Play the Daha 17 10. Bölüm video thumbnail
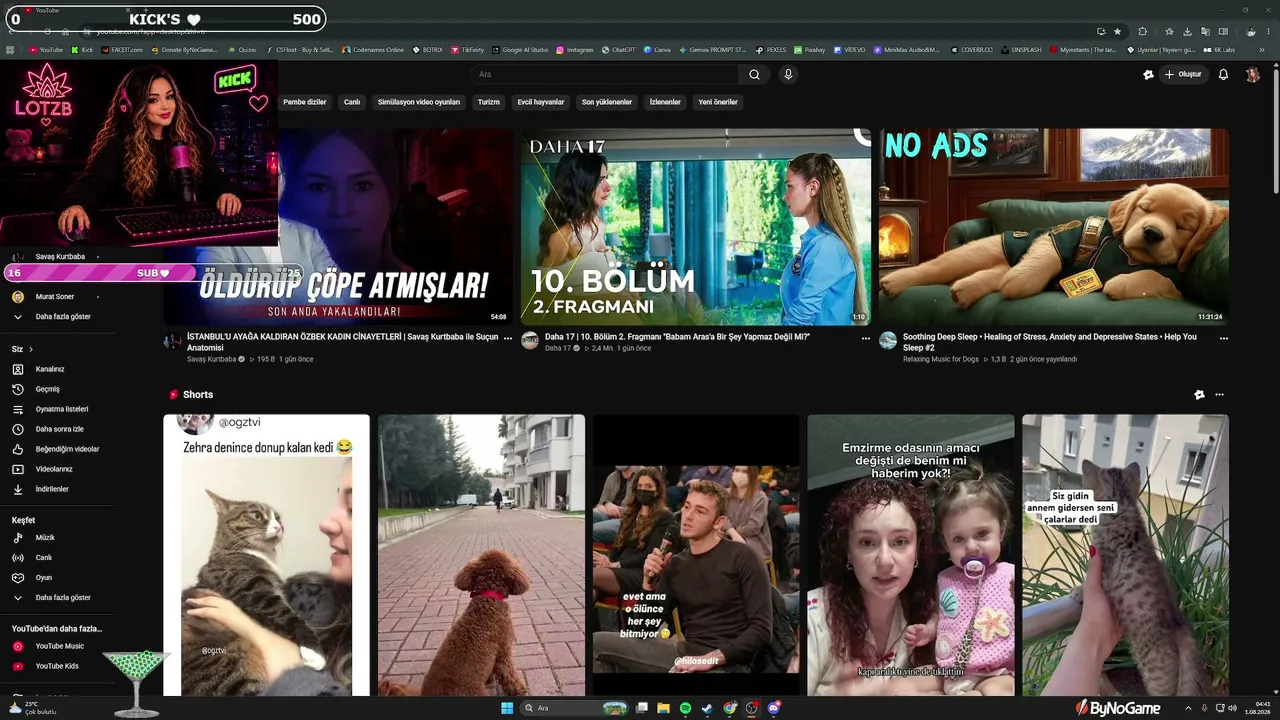This screenshot has width=1280, height=720. point(695,227)
